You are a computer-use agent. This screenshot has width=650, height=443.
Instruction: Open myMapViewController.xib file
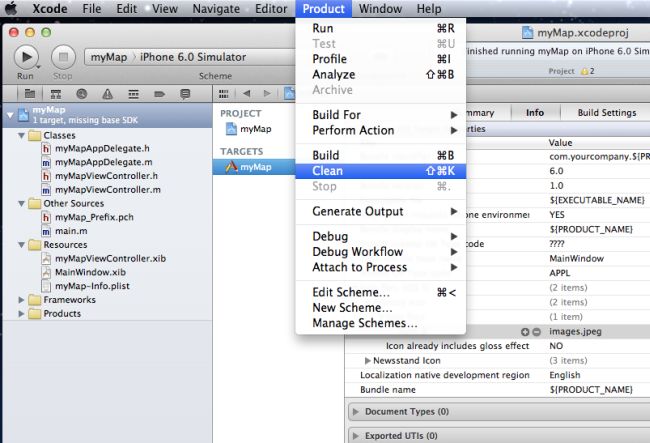tap(110, 259)
